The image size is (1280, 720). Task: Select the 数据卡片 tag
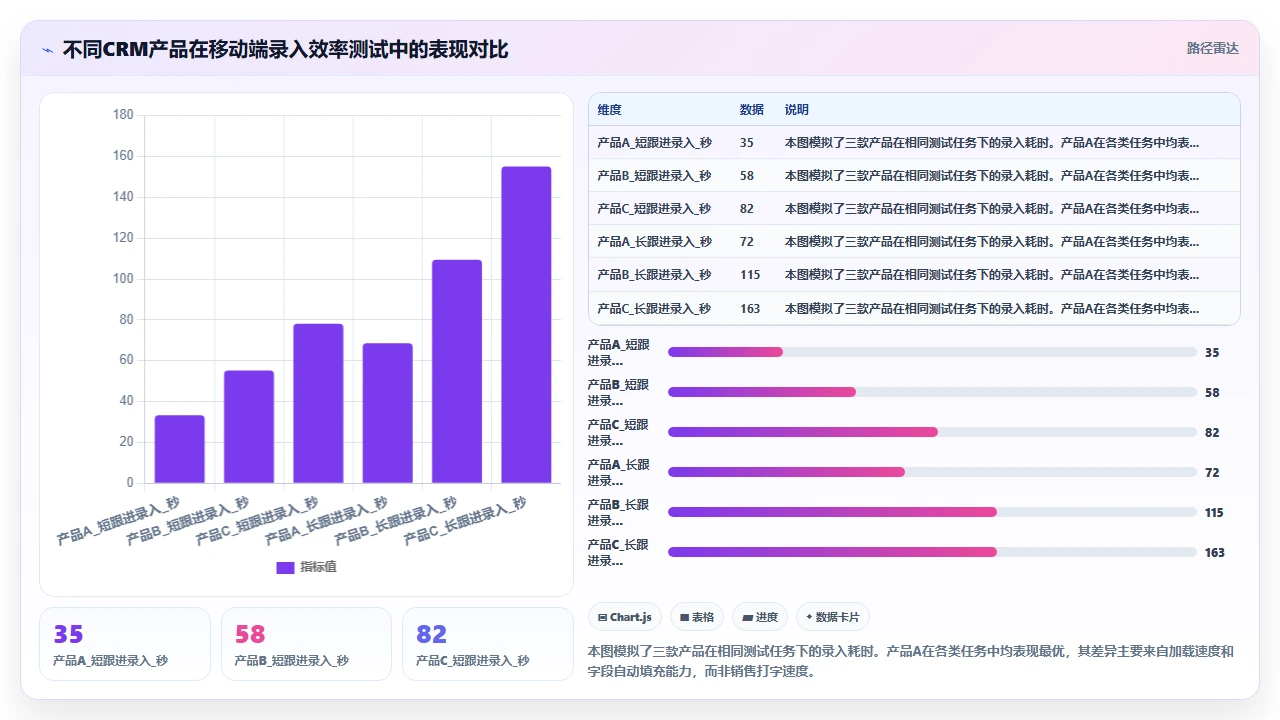click(832, 617)
